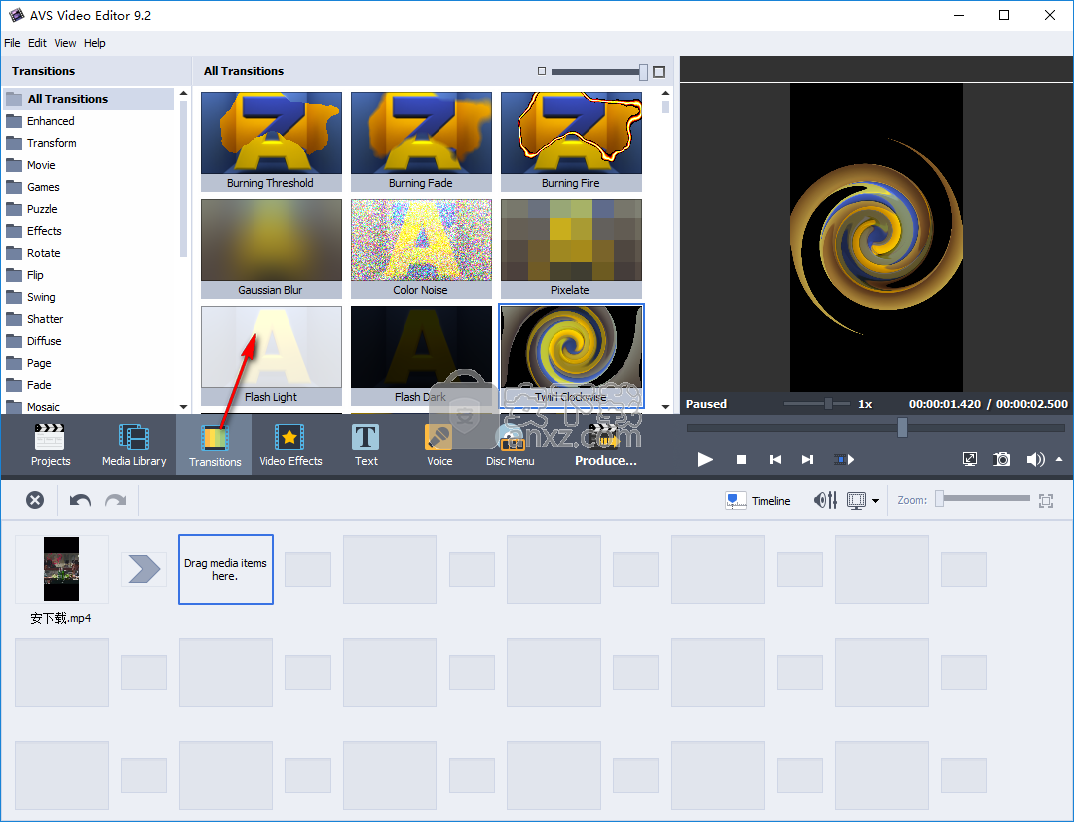Open the Edit menu
The height and width of the screenshot is (822, 1074).
37,43
